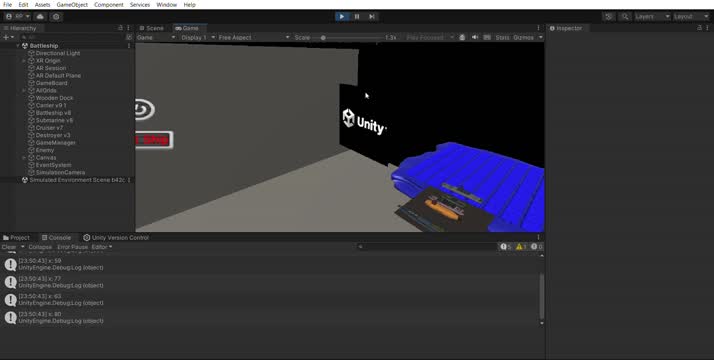The height and width of the screenshot is (360, 714).
Task: Expand the Canvas object in Hierarchy
Action: (x=24, y=157)
